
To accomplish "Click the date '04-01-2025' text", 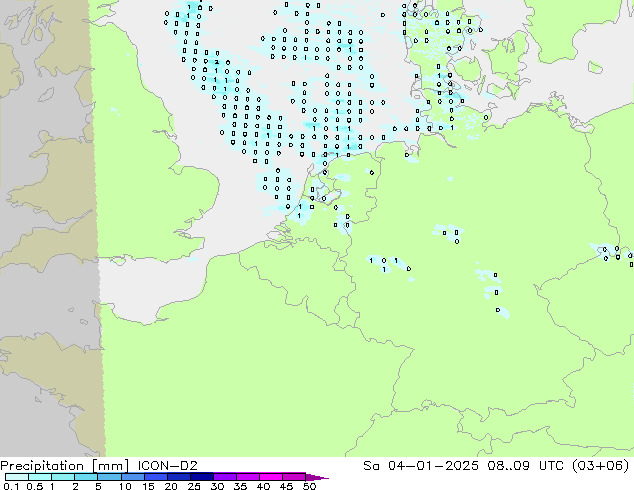I will (x=433, y=466).
